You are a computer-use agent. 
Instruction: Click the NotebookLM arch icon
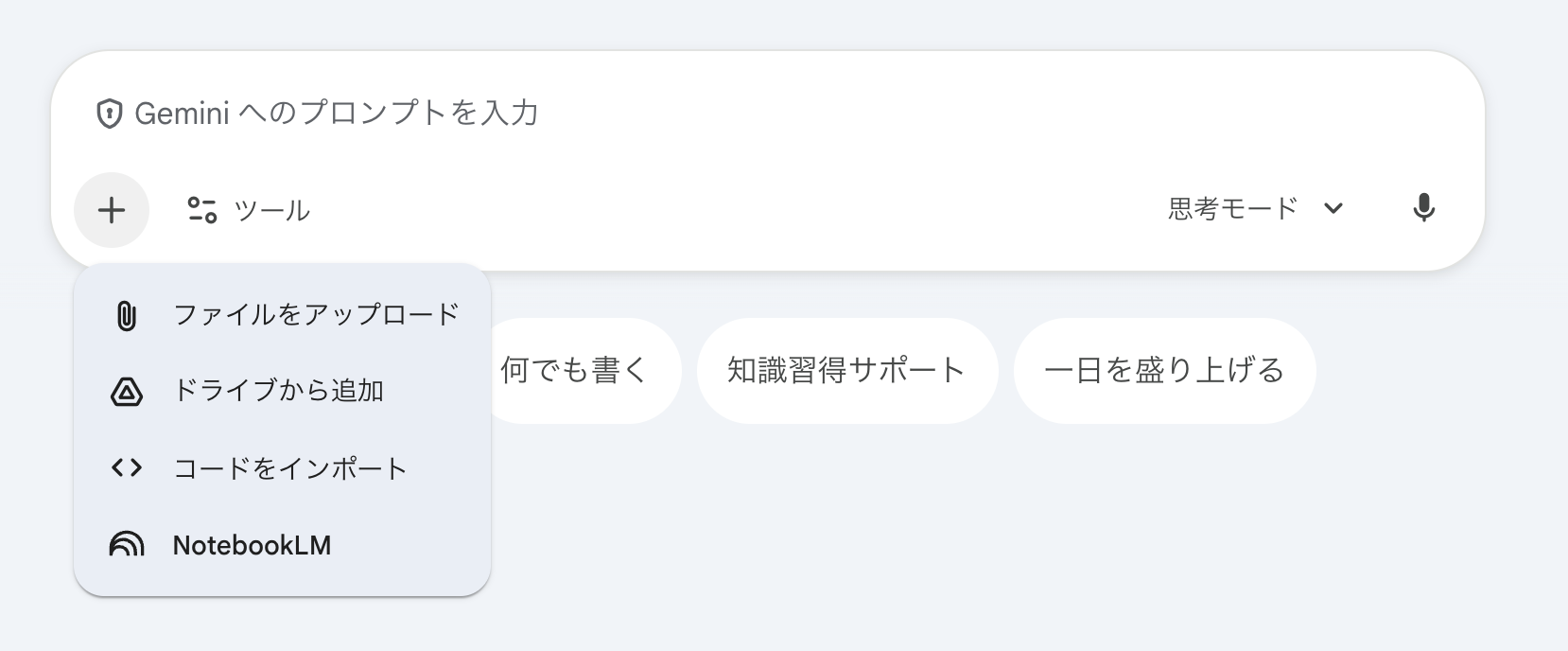point(126,545)
